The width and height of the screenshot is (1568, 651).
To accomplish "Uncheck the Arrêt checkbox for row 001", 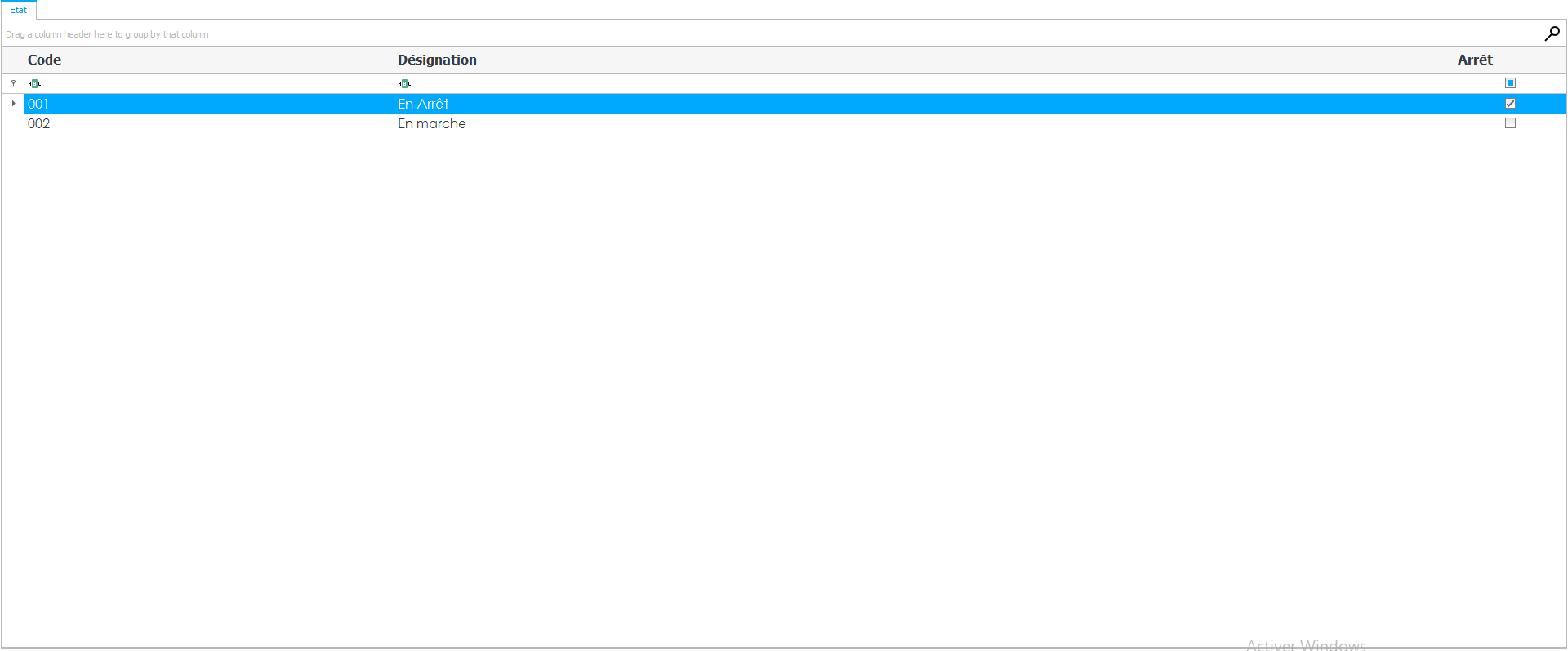I will pos(1510,104).
